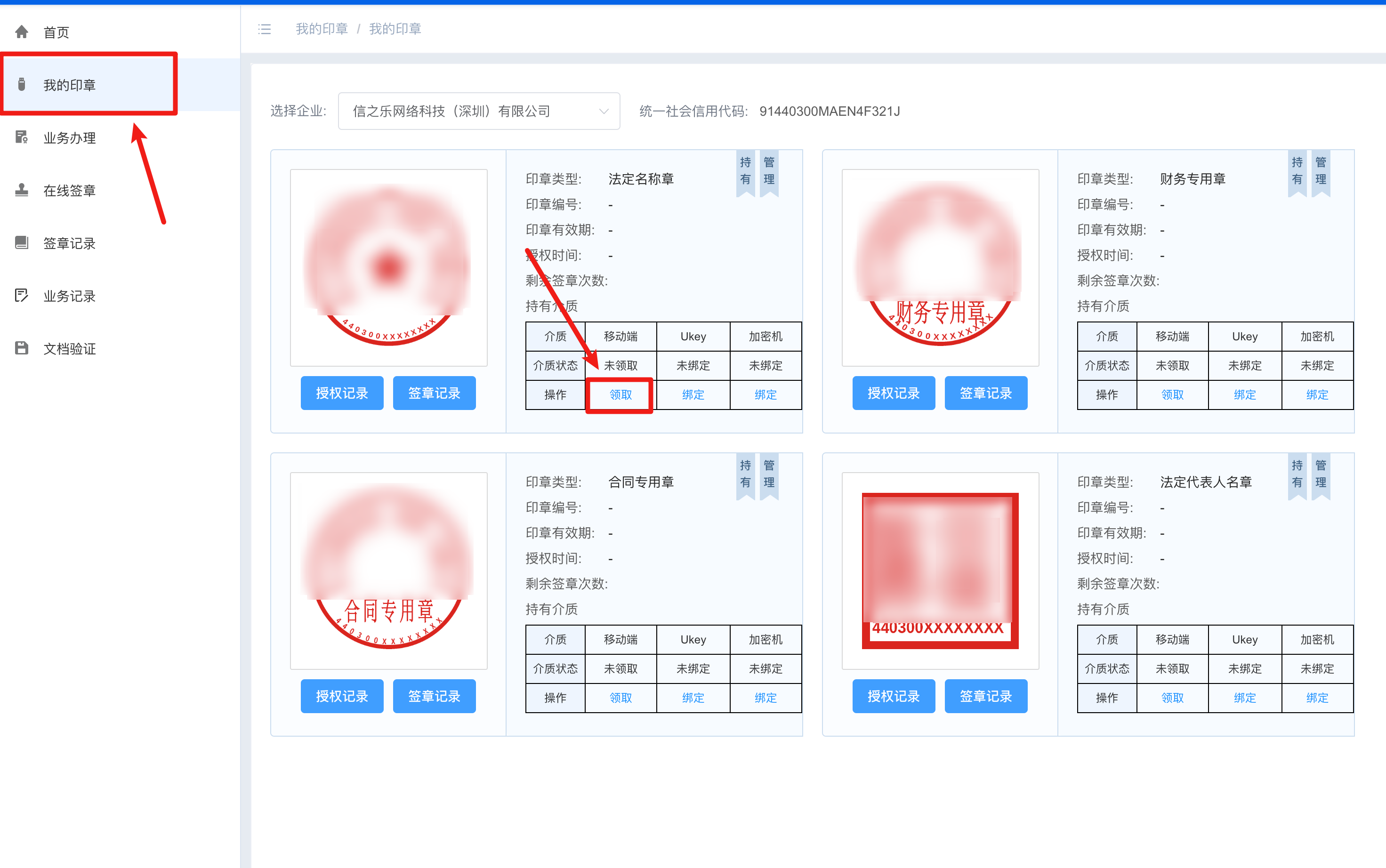Click the 财务专用章 seal image
The height and width of the screenshot is (868, 1386).
(x=940, y=267)
